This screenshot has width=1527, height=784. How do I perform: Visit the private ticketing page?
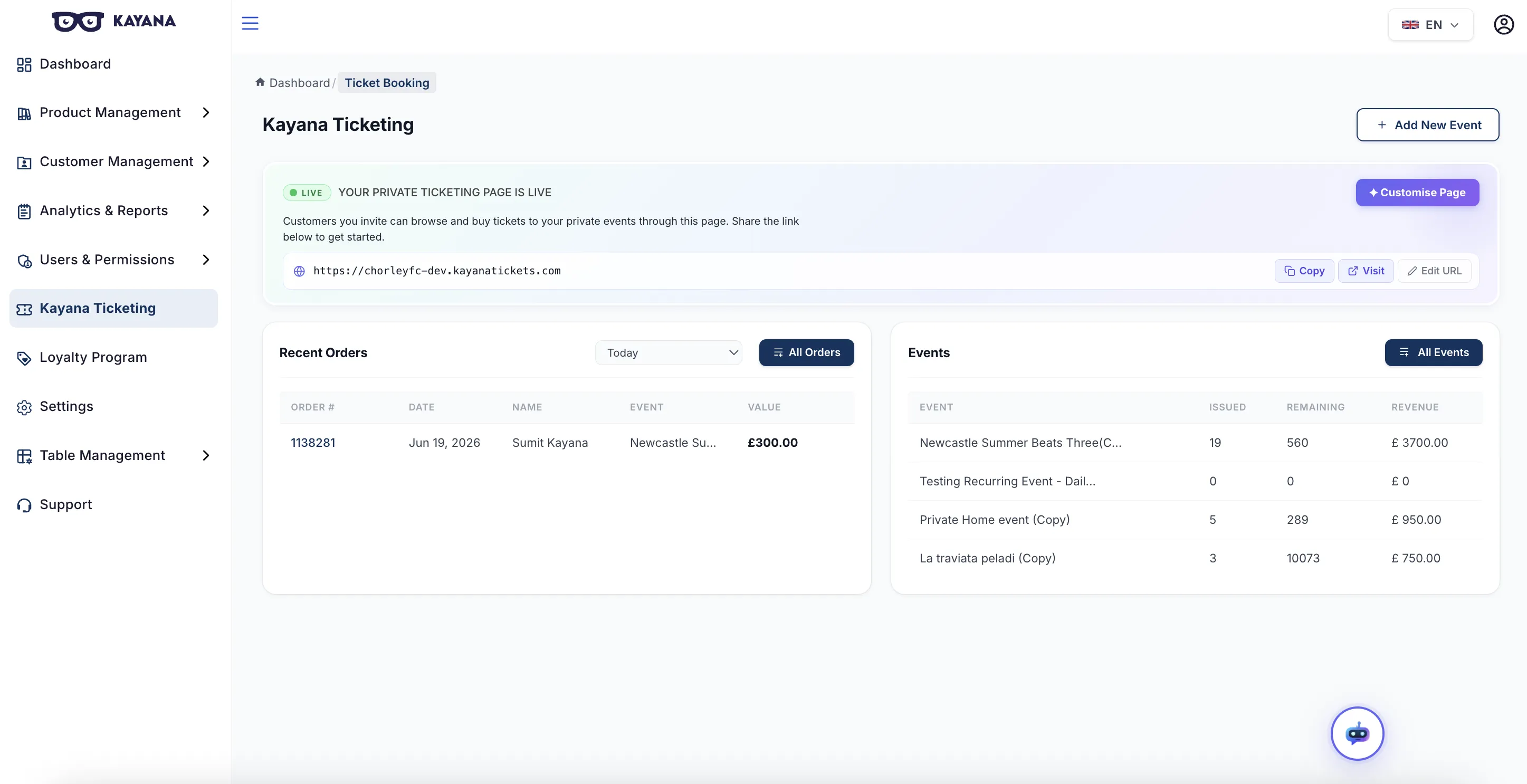[x=1366, y=271]
